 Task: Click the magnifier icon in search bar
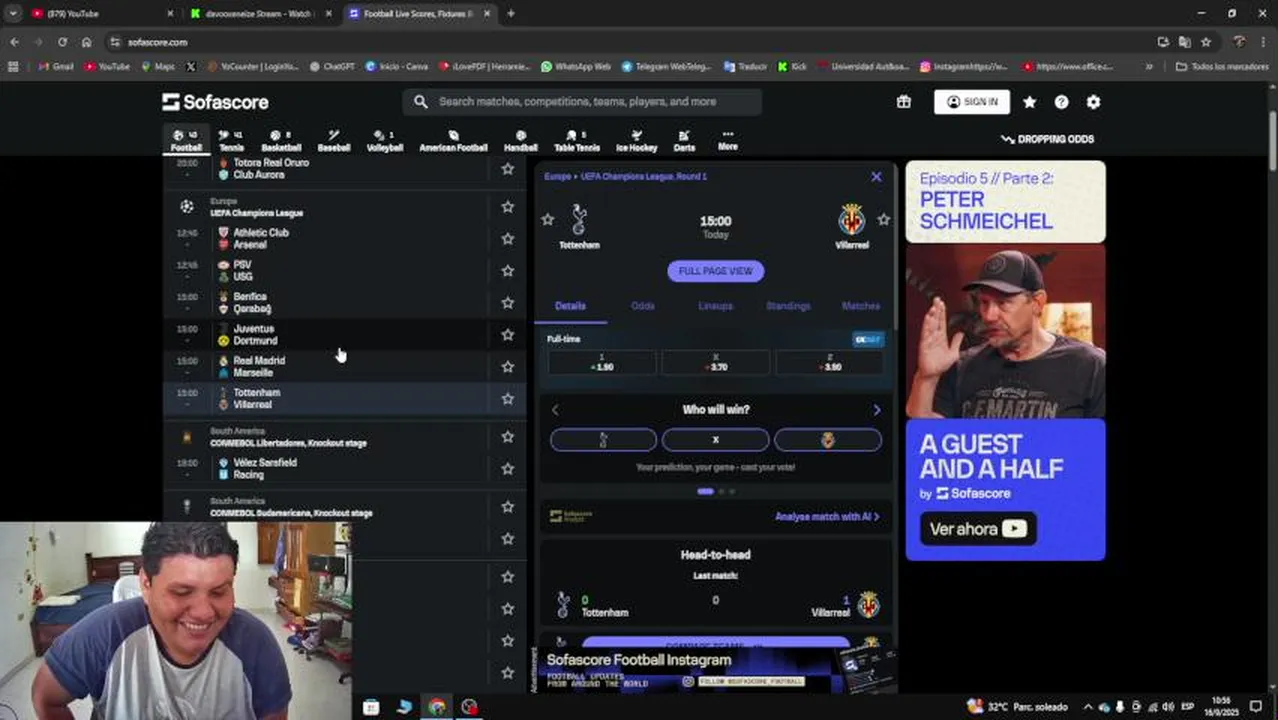point(421,102)
